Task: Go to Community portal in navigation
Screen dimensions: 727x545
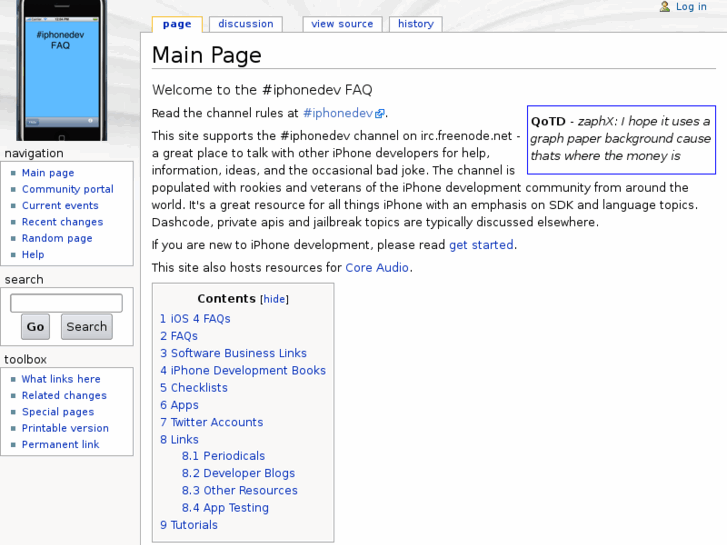Action: pyautogui.click(x=68, y=189)
